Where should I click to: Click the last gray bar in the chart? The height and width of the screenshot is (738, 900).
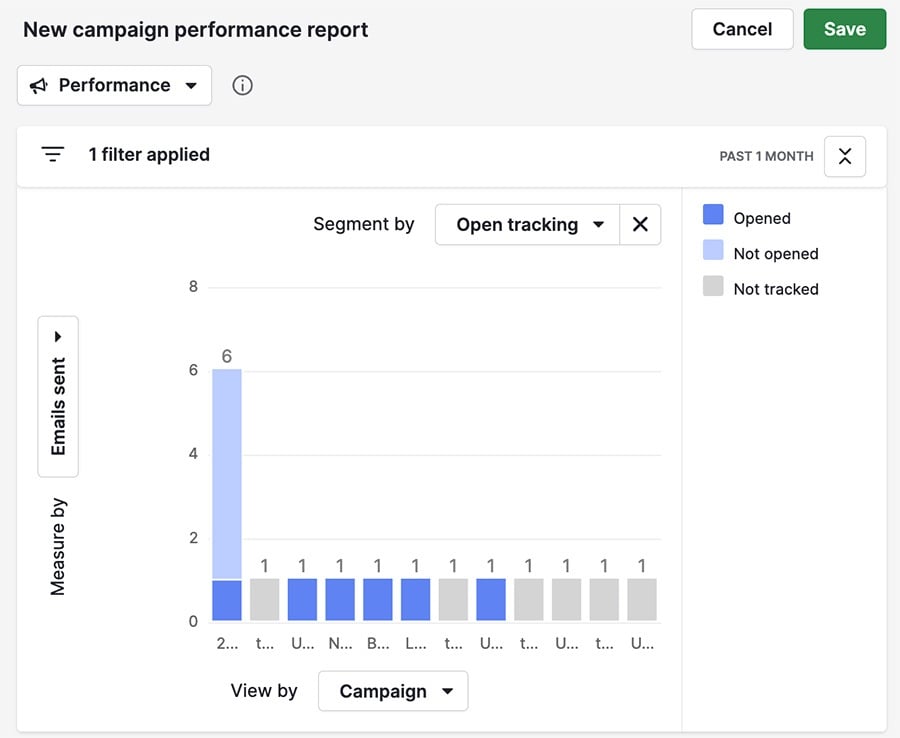coord(642,600)
